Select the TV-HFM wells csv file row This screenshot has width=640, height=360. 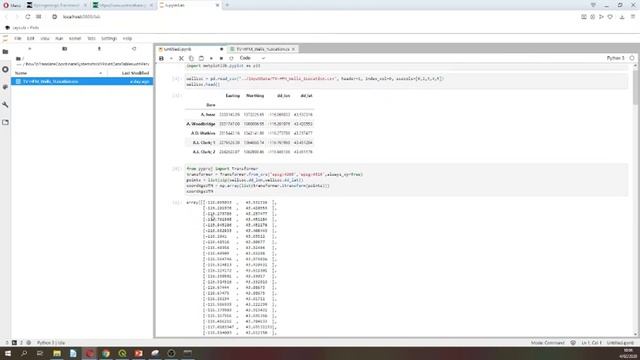click(82, 82)
